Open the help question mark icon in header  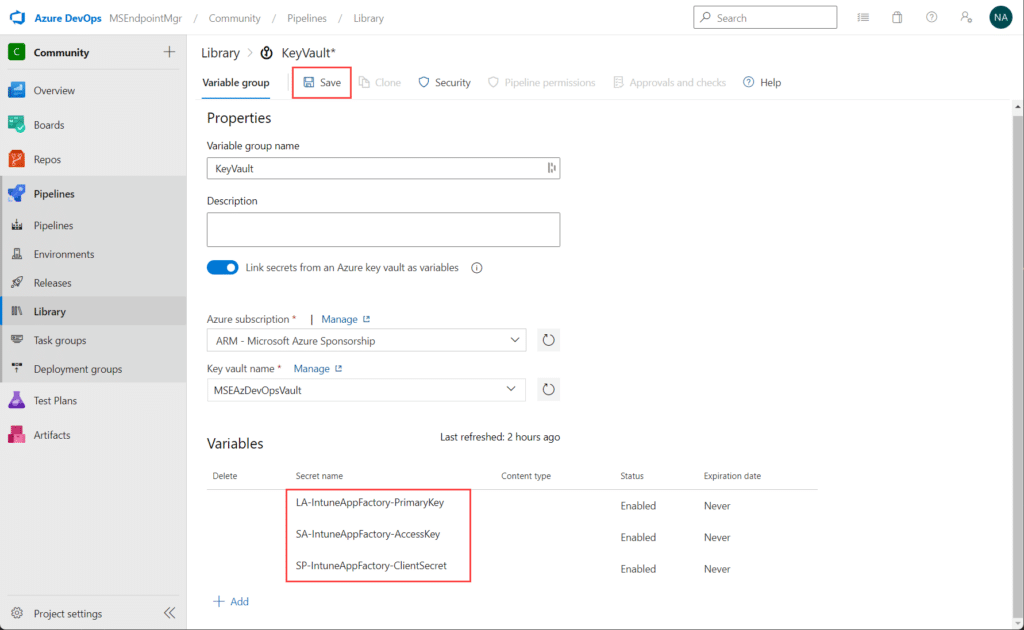coord(932,18)
